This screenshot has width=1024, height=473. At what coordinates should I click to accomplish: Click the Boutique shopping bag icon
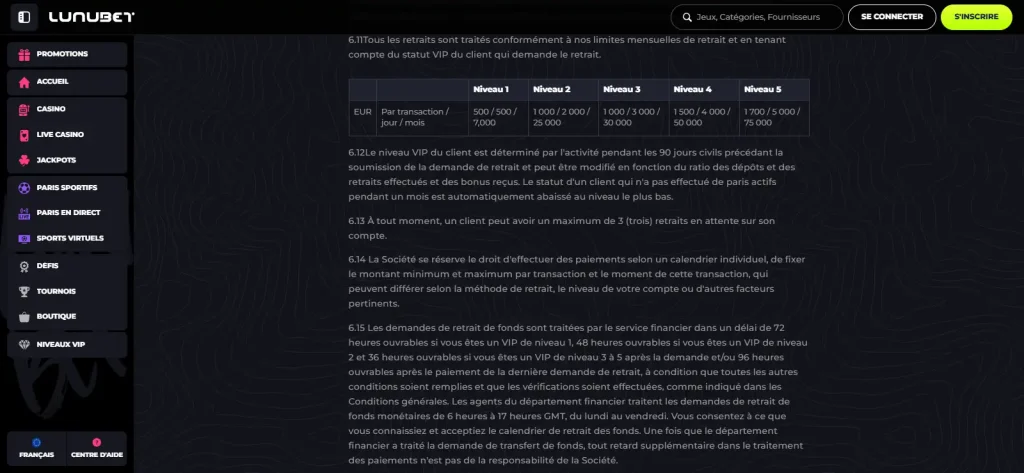[24, 317]
